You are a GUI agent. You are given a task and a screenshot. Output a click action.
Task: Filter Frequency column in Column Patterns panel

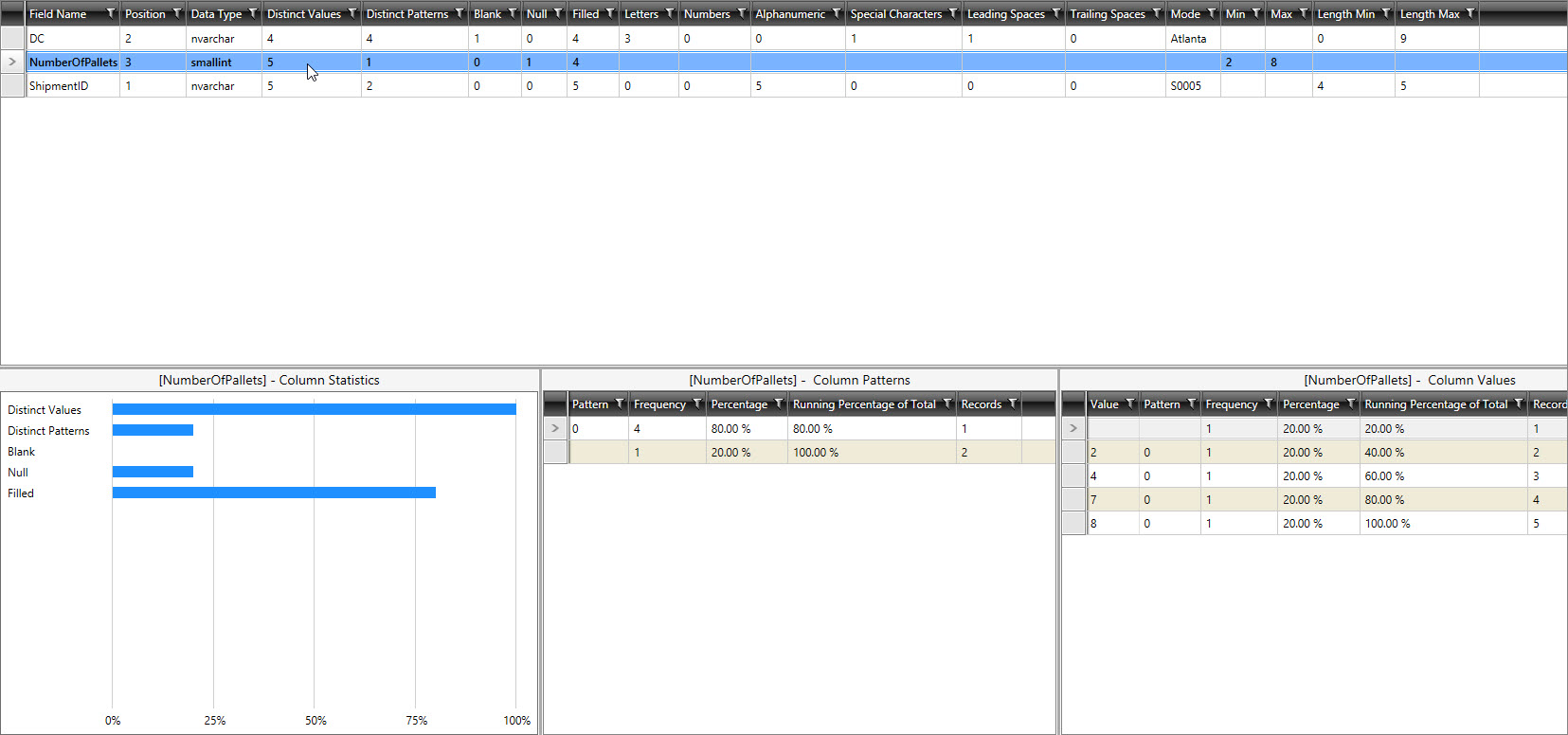click(696, 403)
